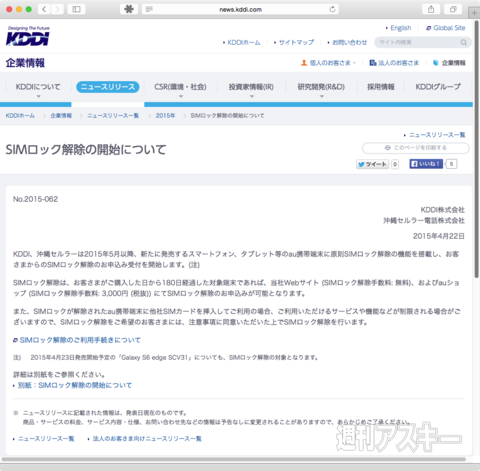Click the Facebook いいね! button
Image resolution: width=480 pixels, height=471 pixels.
426,164
